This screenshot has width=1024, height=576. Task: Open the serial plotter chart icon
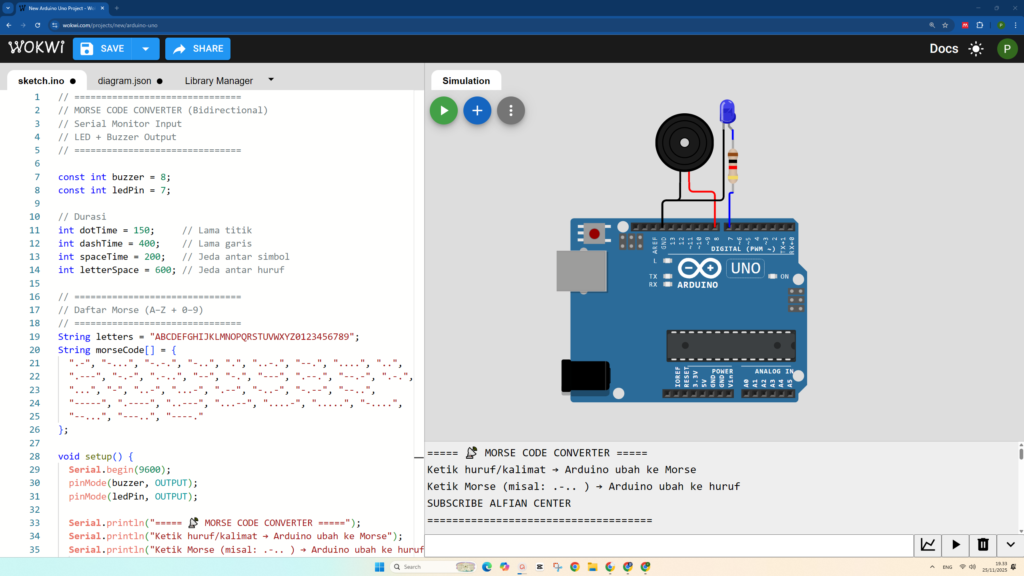(928, 545)
